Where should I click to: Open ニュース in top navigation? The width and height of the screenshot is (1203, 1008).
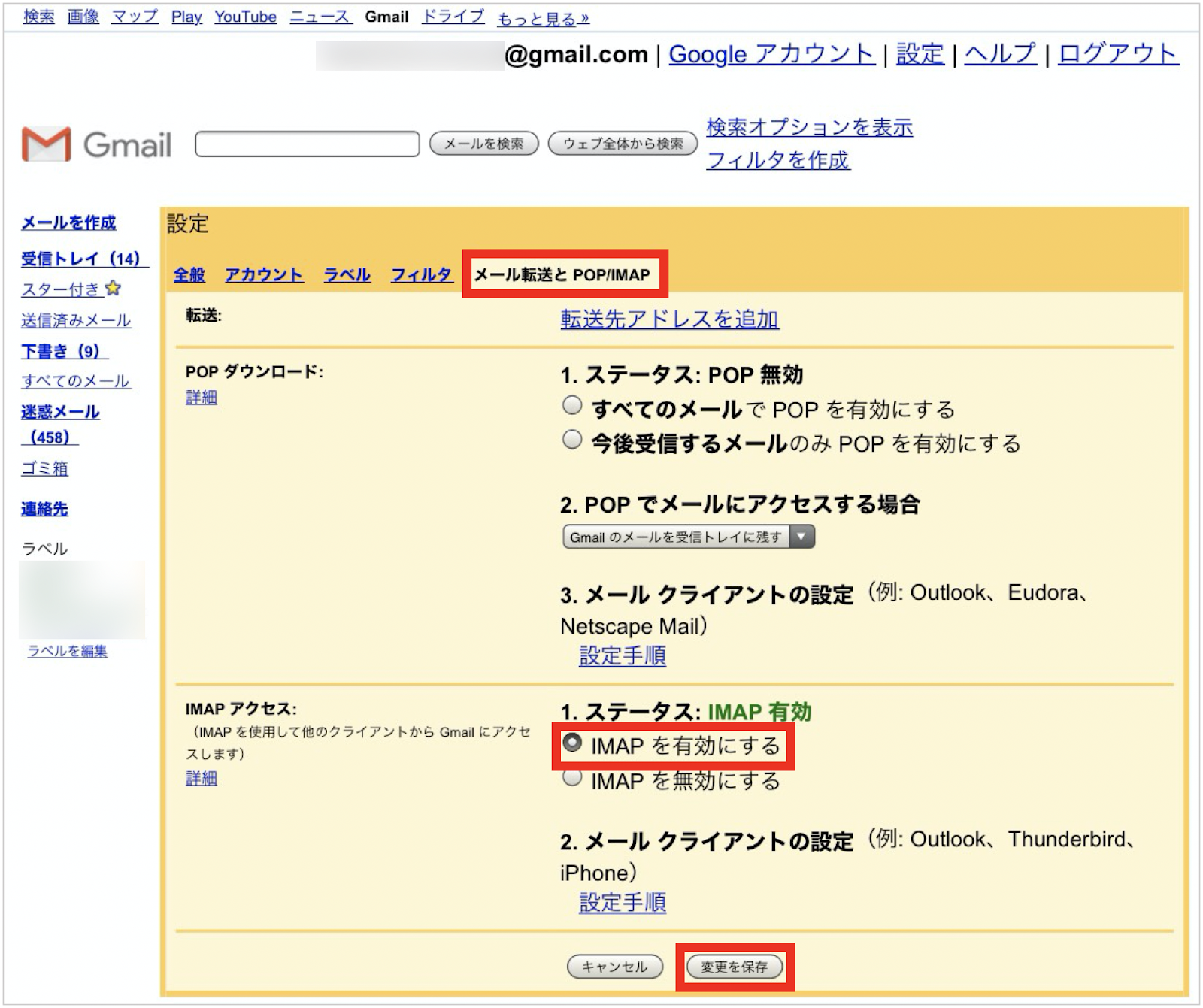(321, 17)
